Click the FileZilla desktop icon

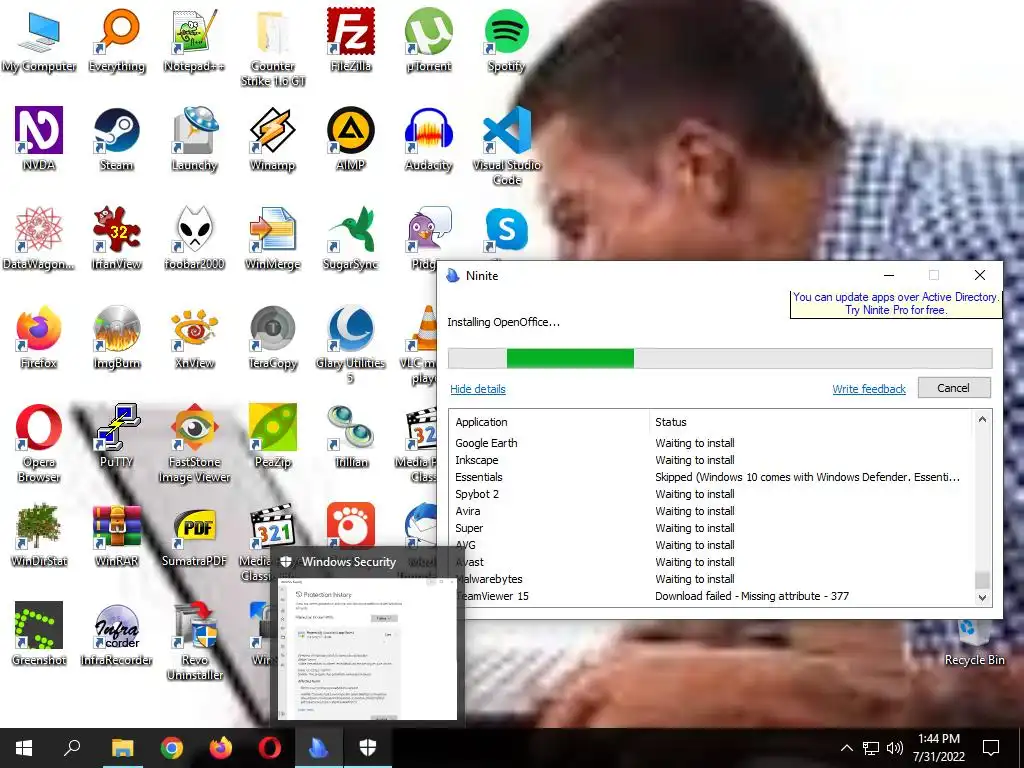(351, 40)
